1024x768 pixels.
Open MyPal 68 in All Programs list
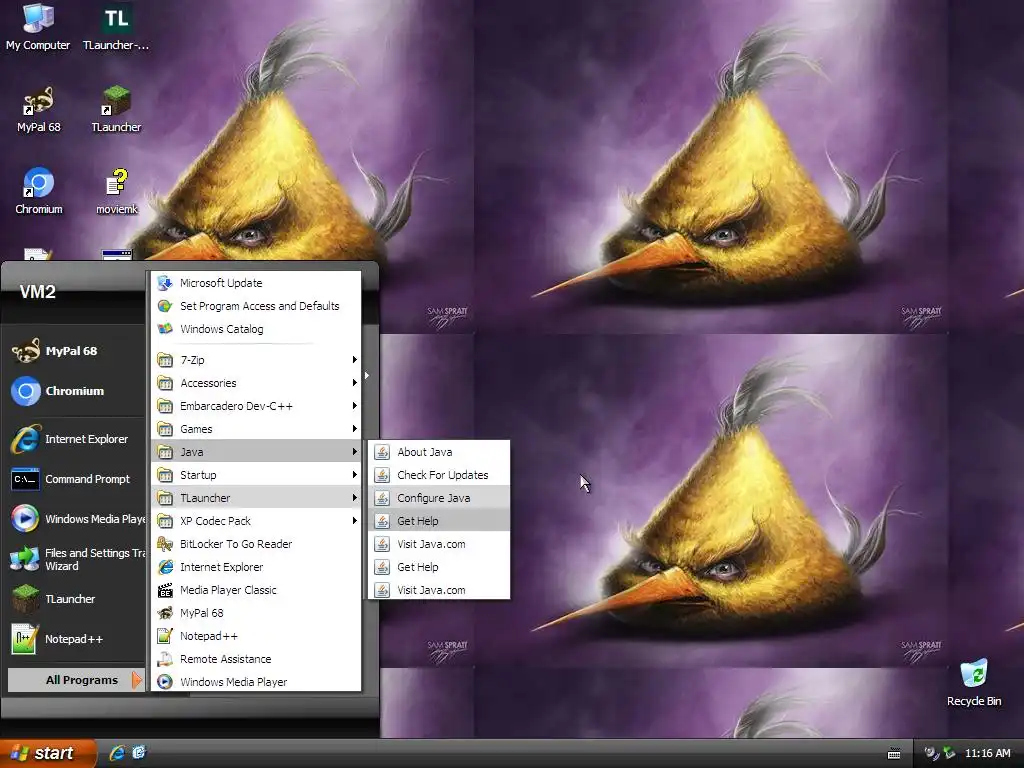point(256,613)
